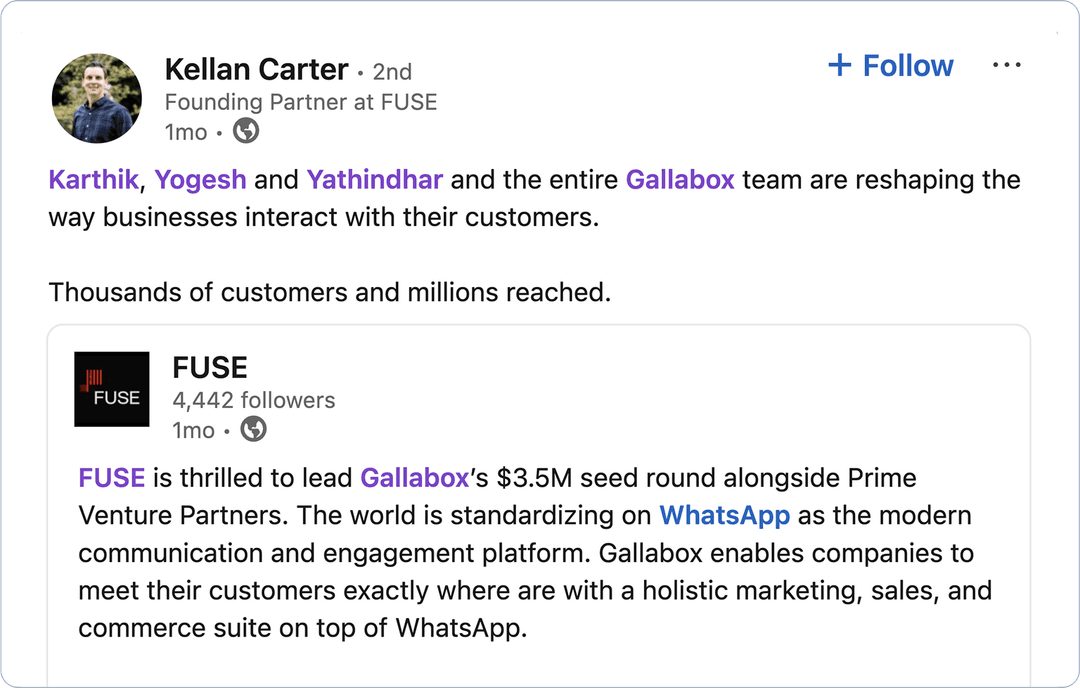Screen dimensions: 1080x688
Task: Click the Karthik mention
Action: click(93, 180)
